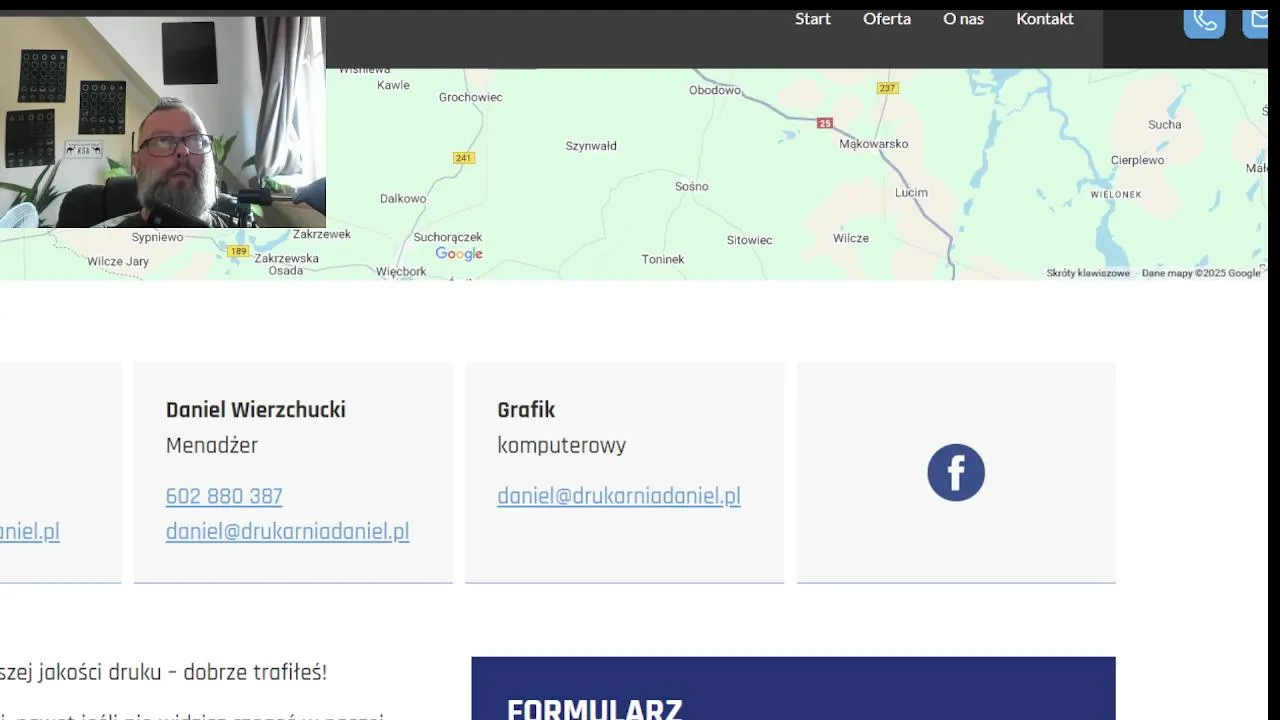Email Daniel Wierzchucki manager address

287,531
